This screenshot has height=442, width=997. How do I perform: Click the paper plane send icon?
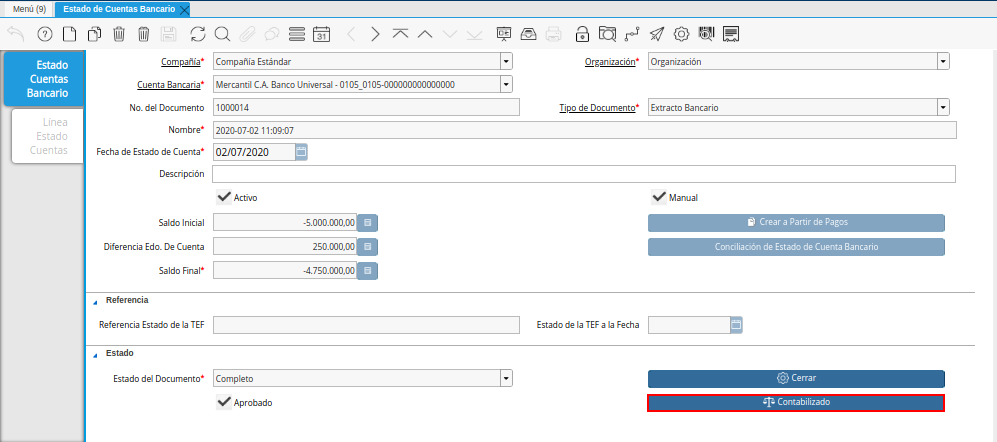[657, 34]
